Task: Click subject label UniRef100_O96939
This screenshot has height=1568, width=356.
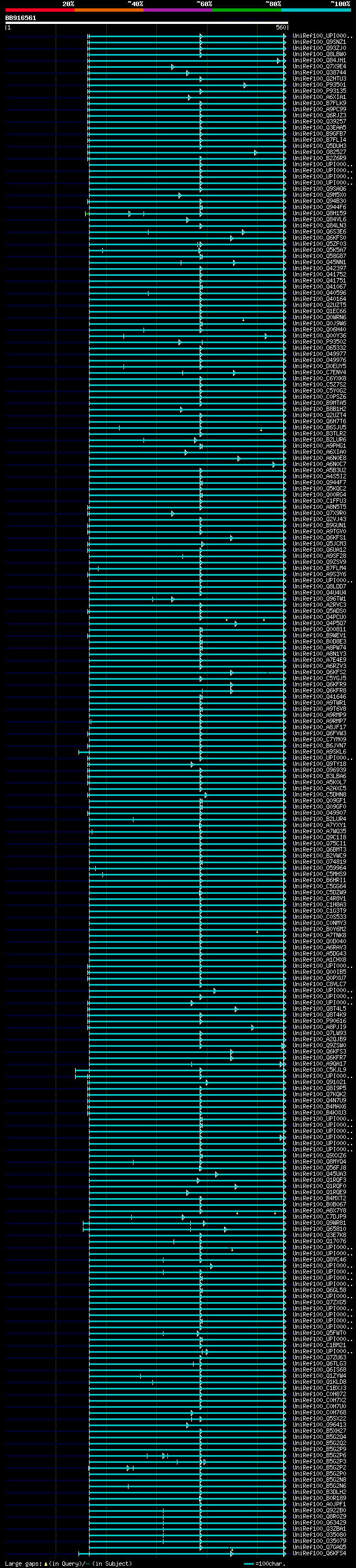Action: 319,769
